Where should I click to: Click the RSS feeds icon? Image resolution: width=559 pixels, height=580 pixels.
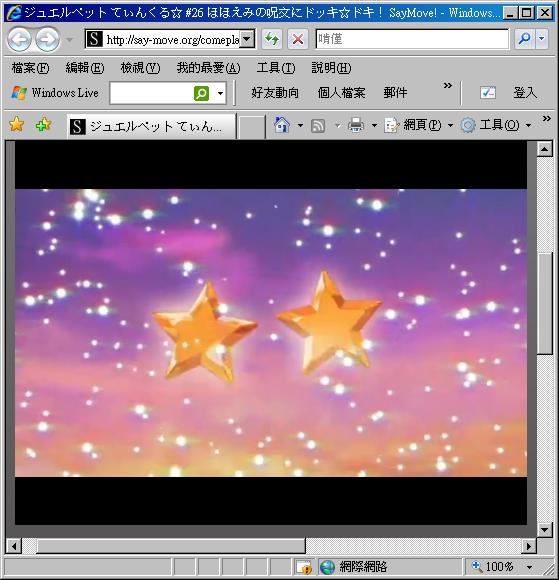318,125
